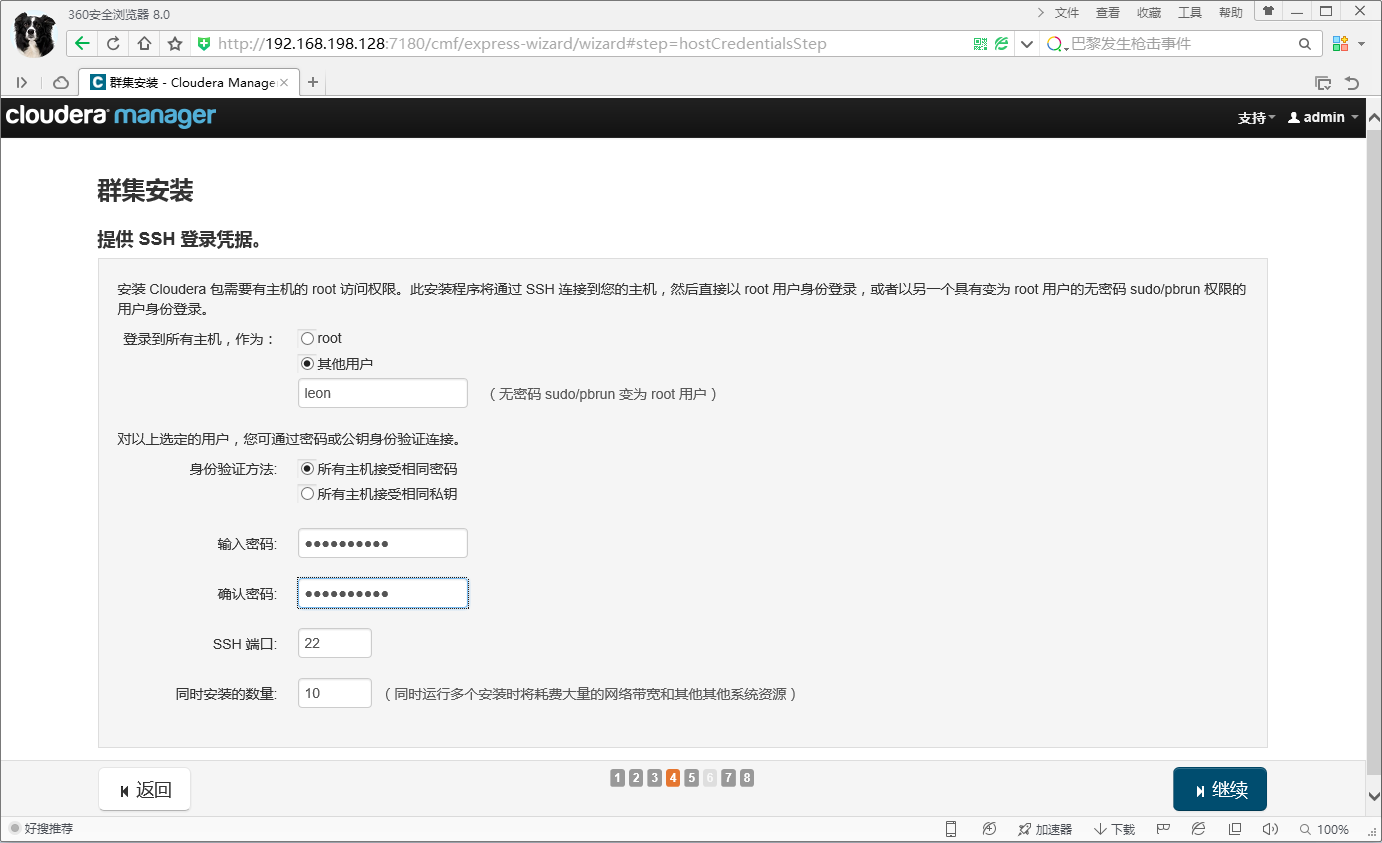Go to wizard step 1
The image size is (1382, 843).
pyautogui.click(x=617, y=778)
